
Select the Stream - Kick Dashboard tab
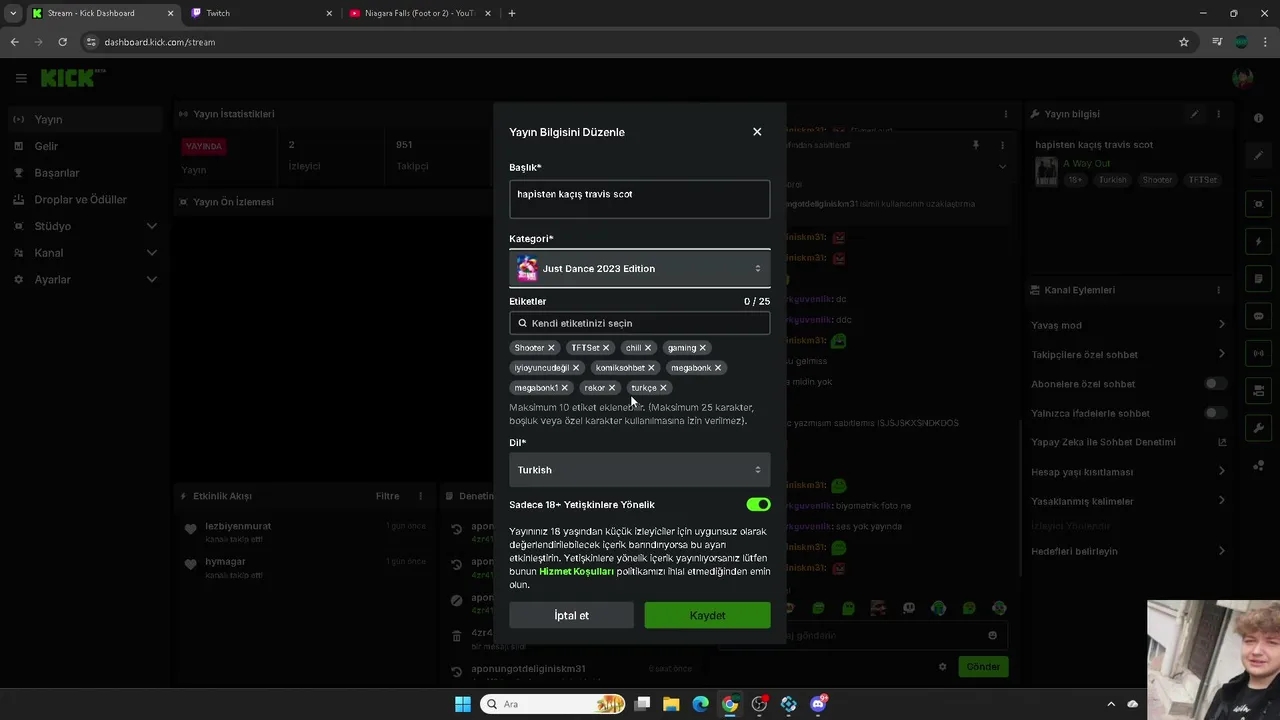101,13
